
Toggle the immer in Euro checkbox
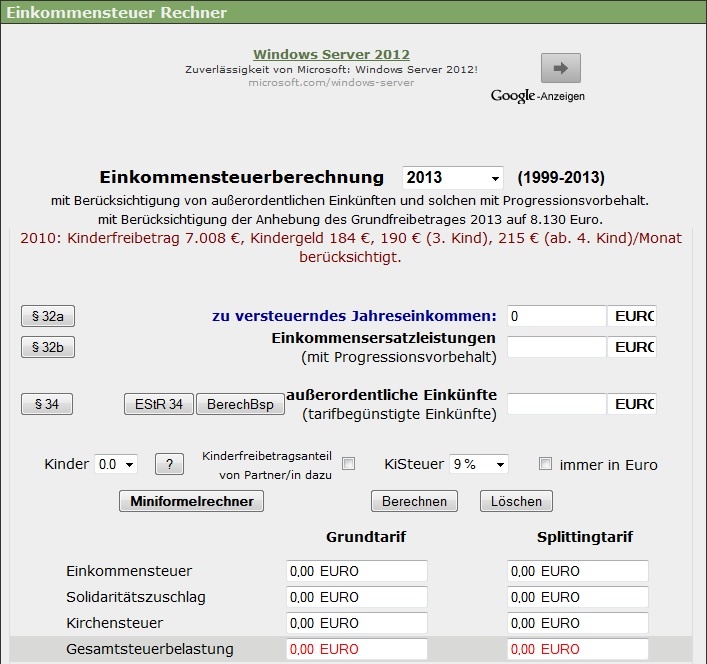pos(546,463)
